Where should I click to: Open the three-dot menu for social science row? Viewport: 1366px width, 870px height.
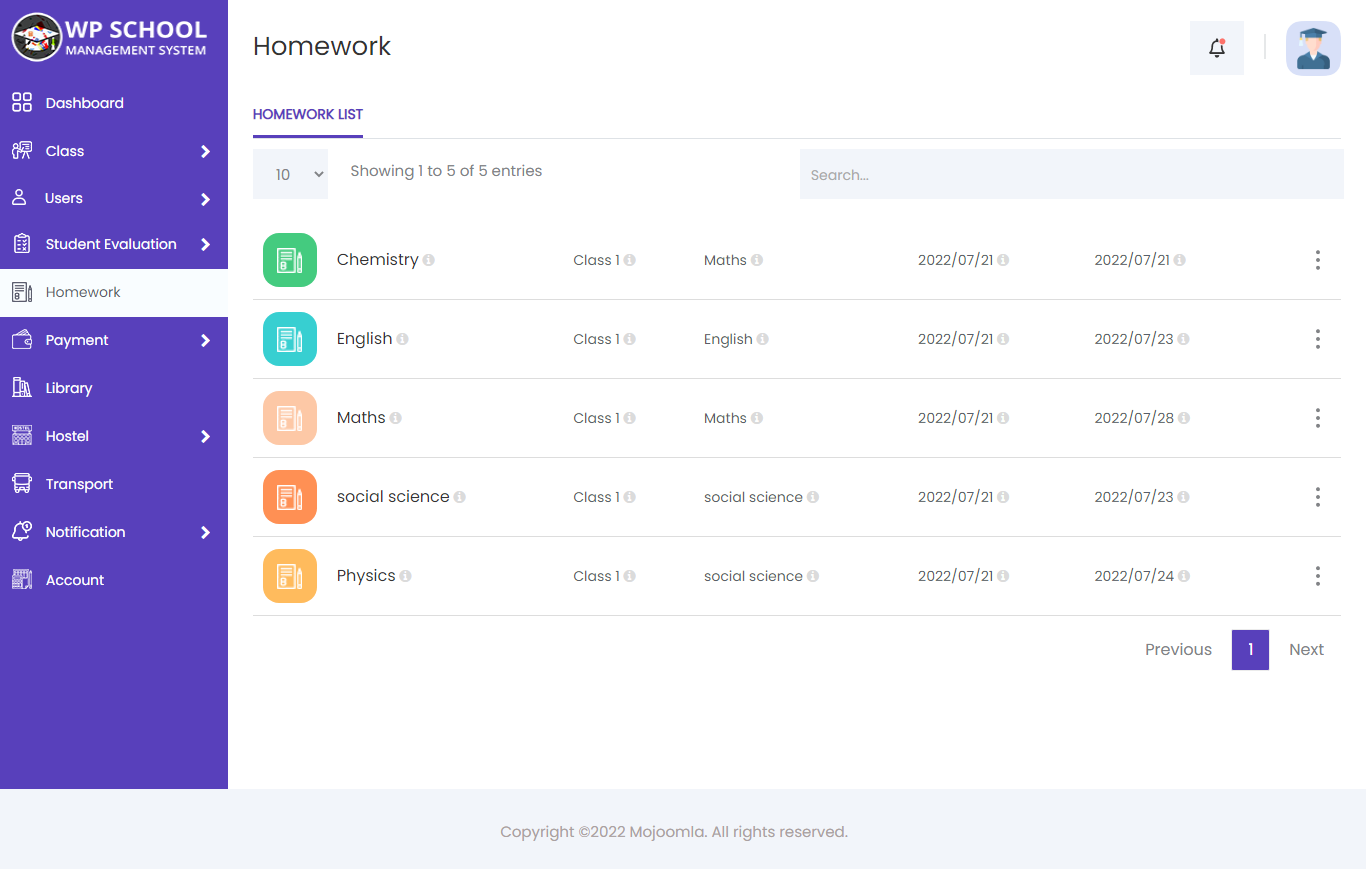(1318, 497)
